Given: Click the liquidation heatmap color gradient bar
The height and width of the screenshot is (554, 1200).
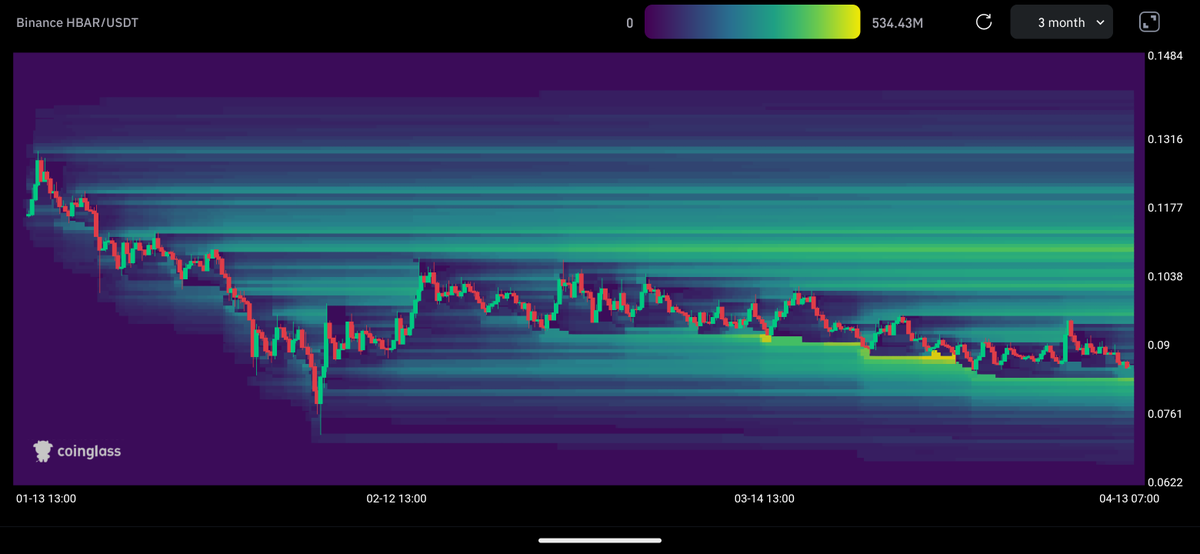Looking at the screenshot, I should (x=752, y=22).
